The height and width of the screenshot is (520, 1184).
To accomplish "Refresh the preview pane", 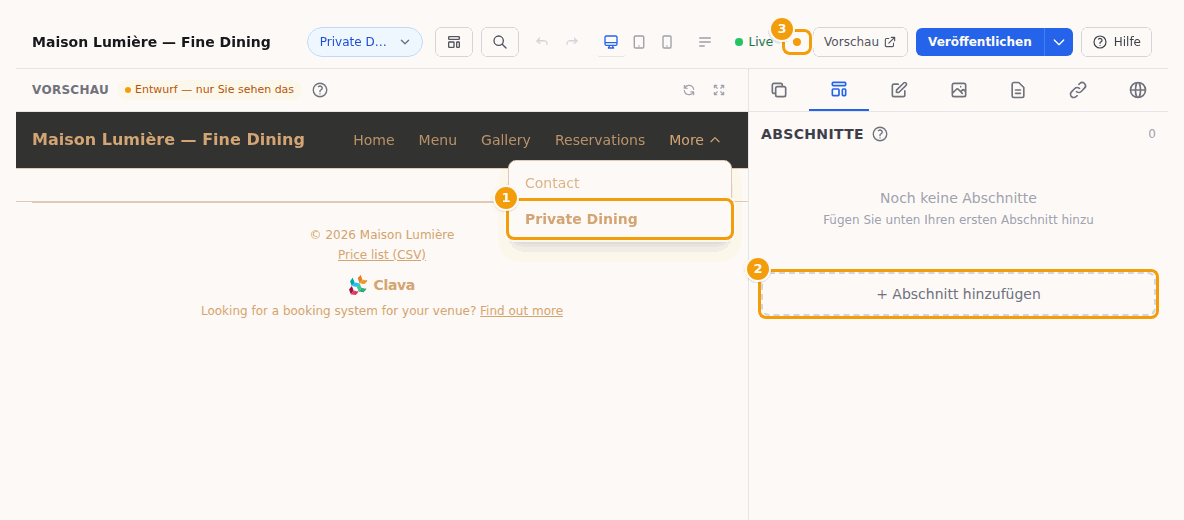I will coord(689,90).
